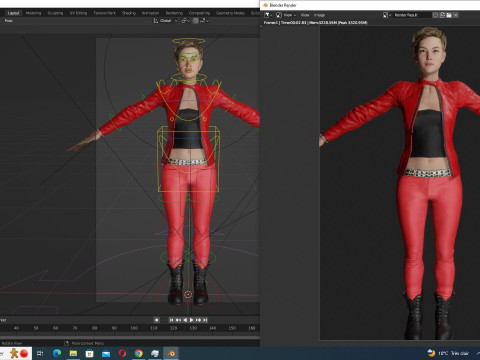
Task: Open the Image menu in render window
Action: [x=319, y=15]
